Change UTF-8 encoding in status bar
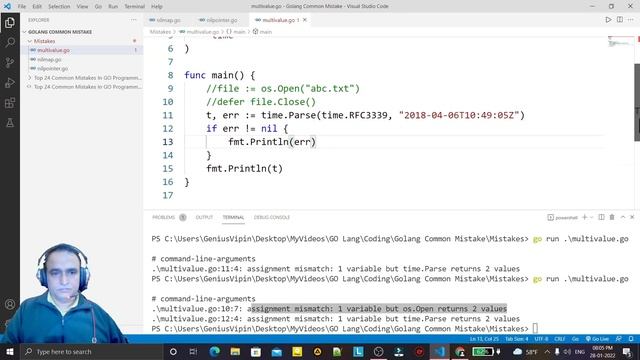 [541, 339]
